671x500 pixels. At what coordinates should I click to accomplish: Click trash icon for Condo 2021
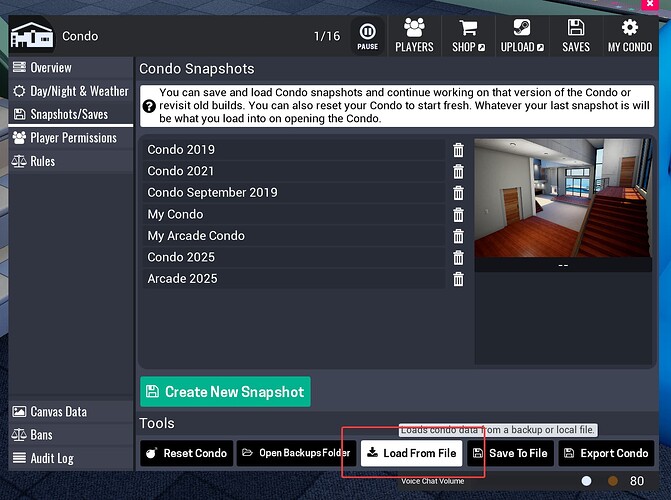[458, 171]
